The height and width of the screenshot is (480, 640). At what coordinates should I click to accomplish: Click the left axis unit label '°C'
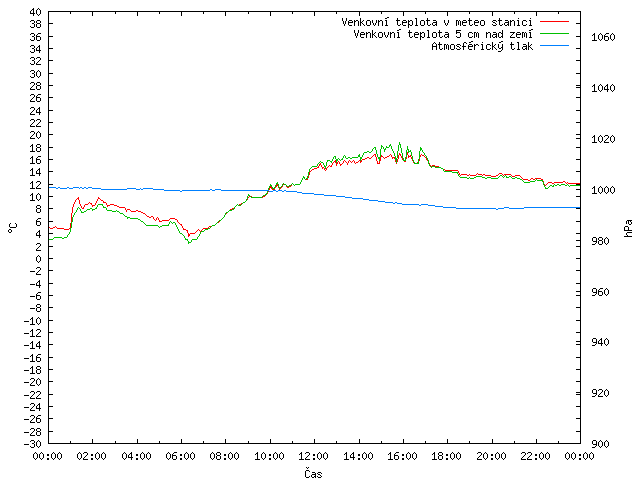(x=13, y=228)
